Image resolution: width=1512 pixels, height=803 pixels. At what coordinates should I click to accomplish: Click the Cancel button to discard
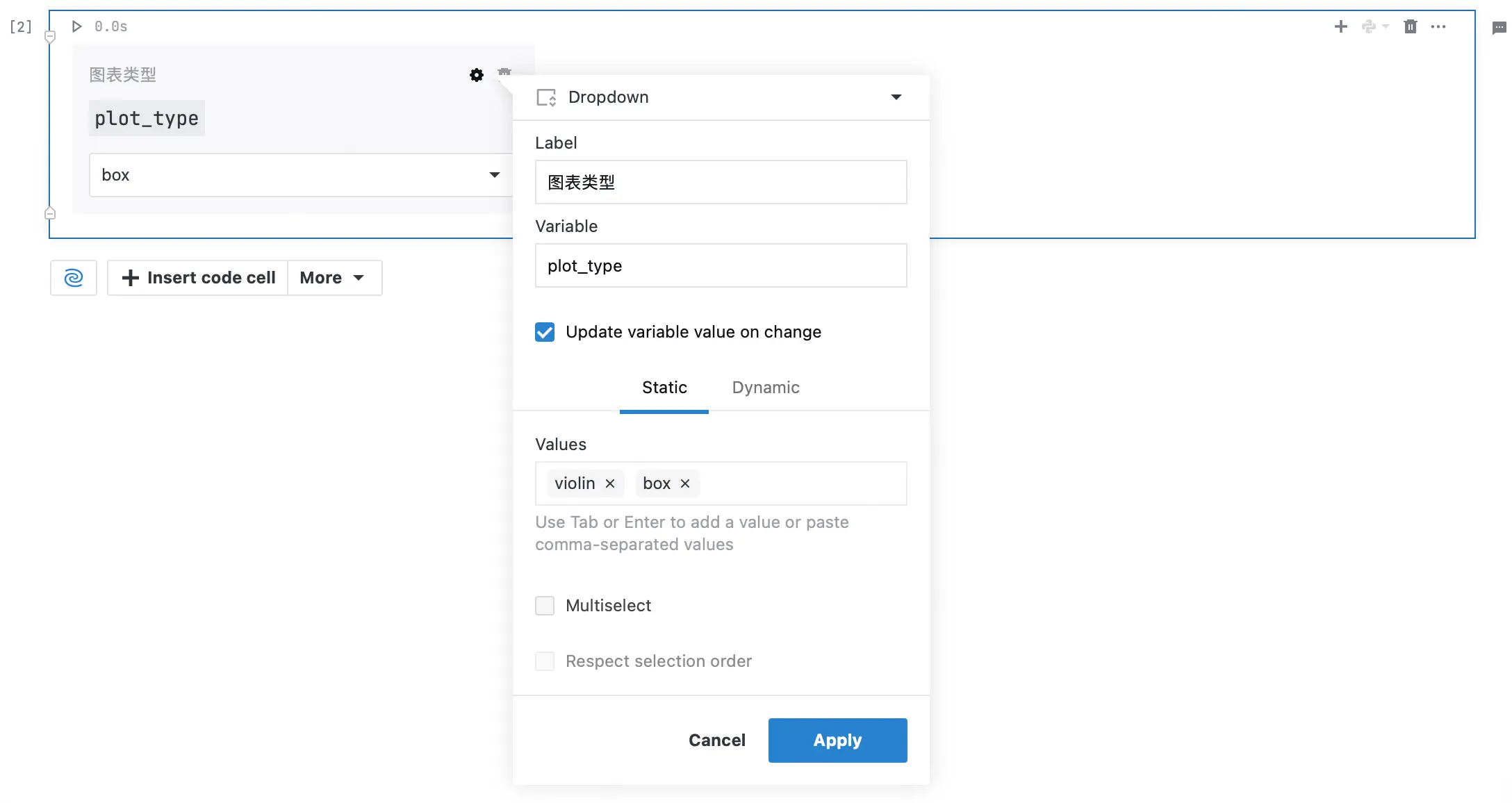tap(717, 740)
